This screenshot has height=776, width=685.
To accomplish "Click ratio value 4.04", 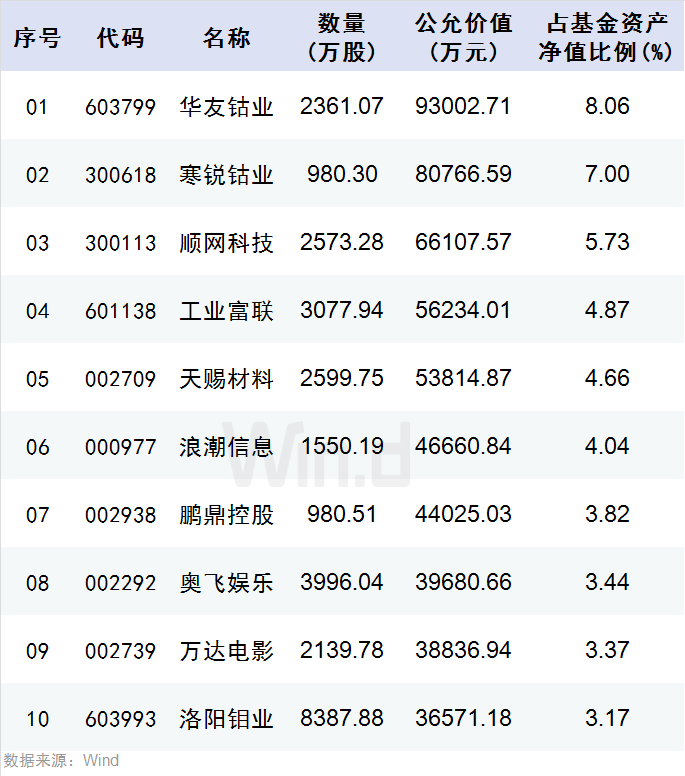I will [x=607, y=446].
